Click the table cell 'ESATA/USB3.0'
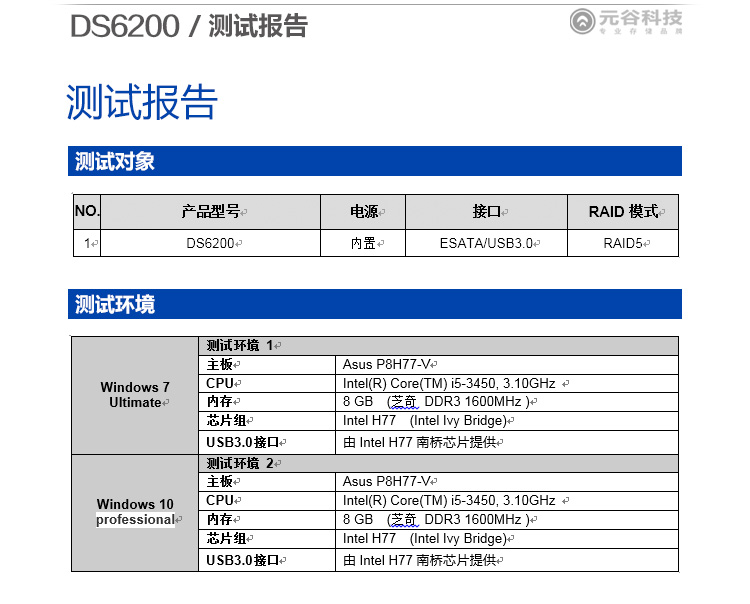 [x=486, y=243]
